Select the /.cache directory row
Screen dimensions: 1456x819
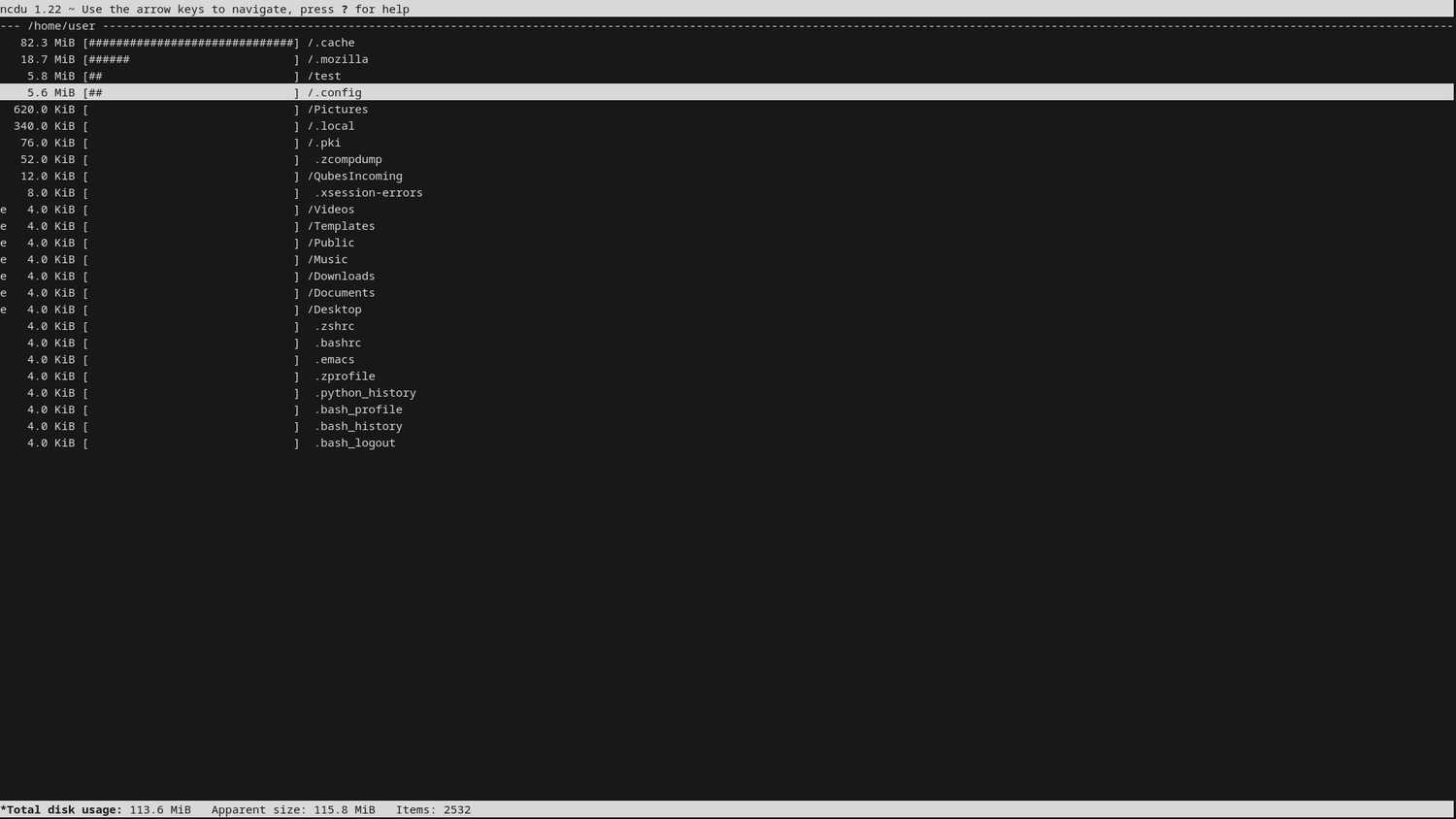[727, 43]
